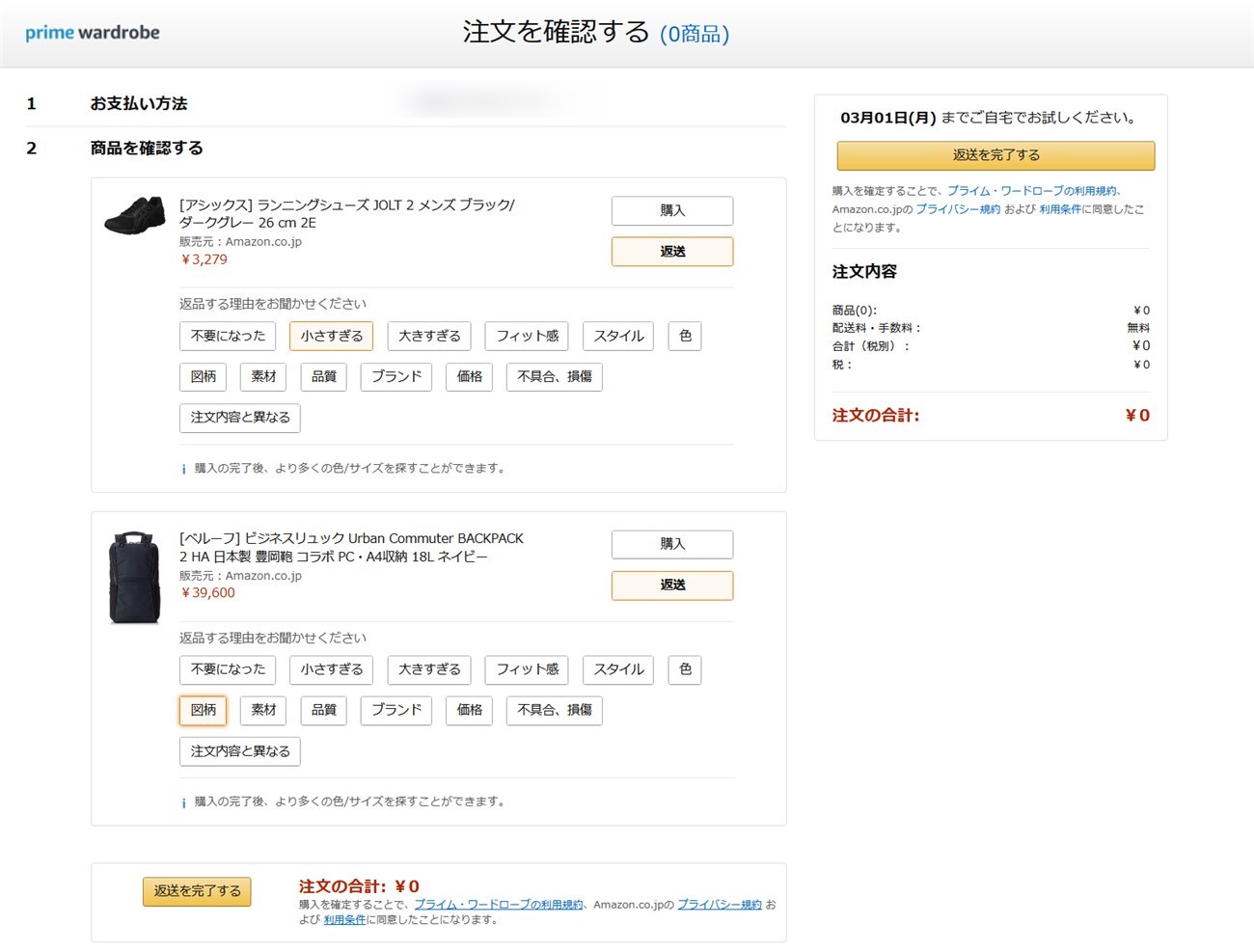The image size is (1254, 952).
Task: Open the ASICS running shoes thumbnail
Action: click(x=135, y=214)
